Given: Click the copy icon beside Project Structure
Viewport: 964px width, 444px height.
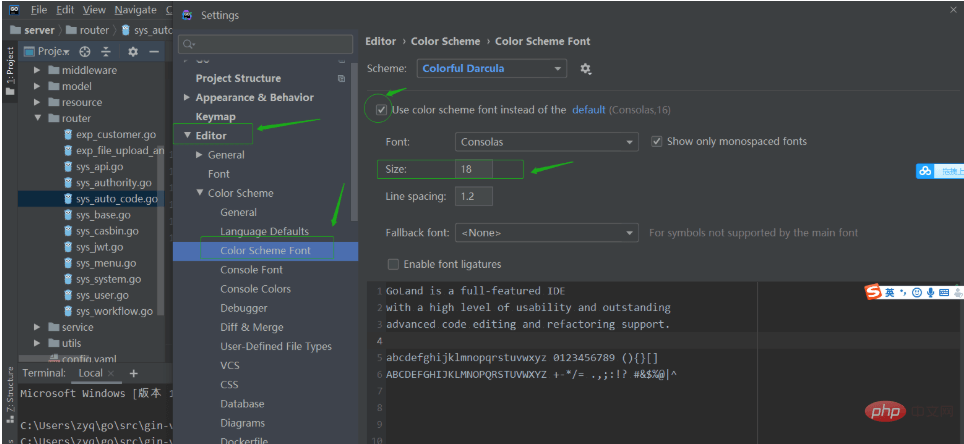Looking at the screenshot, I should click(342, 79).
